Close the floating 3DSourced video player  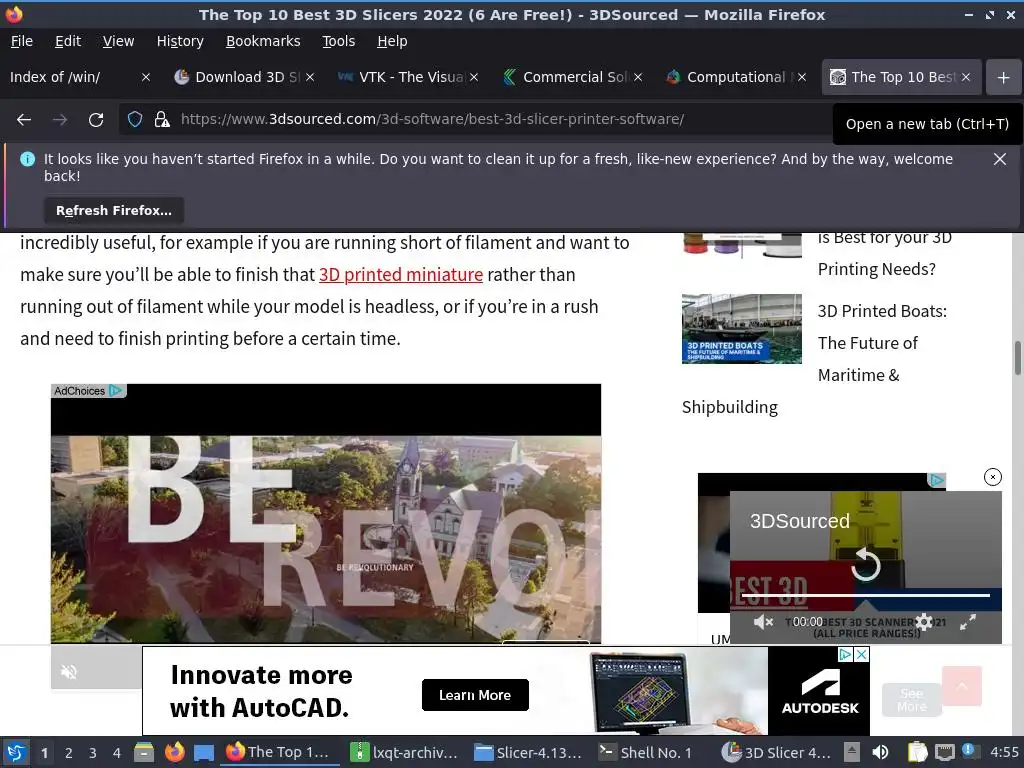pos(993,477)
